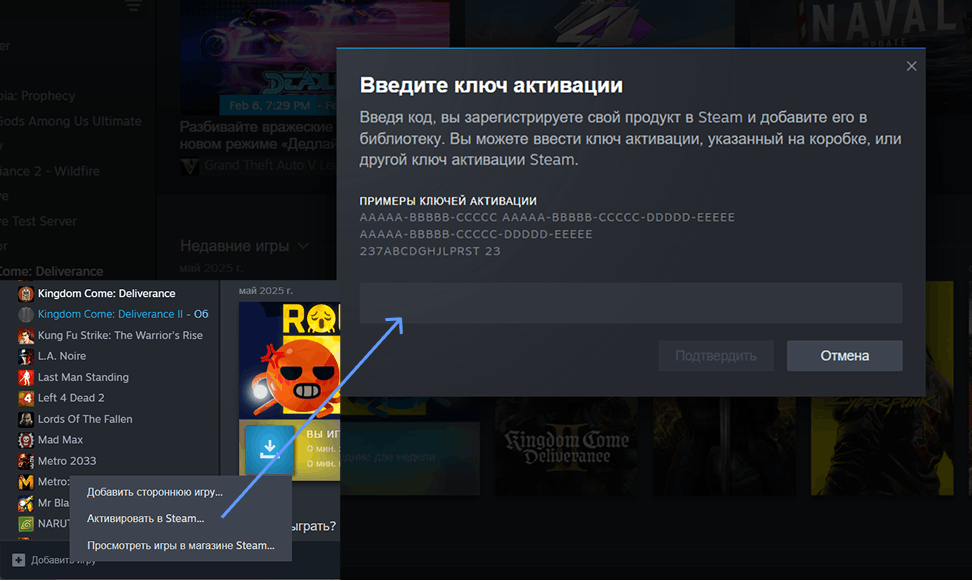972x581 pixels.
Task: Click the Kung Fu Strike game icon
Action: 25,334
